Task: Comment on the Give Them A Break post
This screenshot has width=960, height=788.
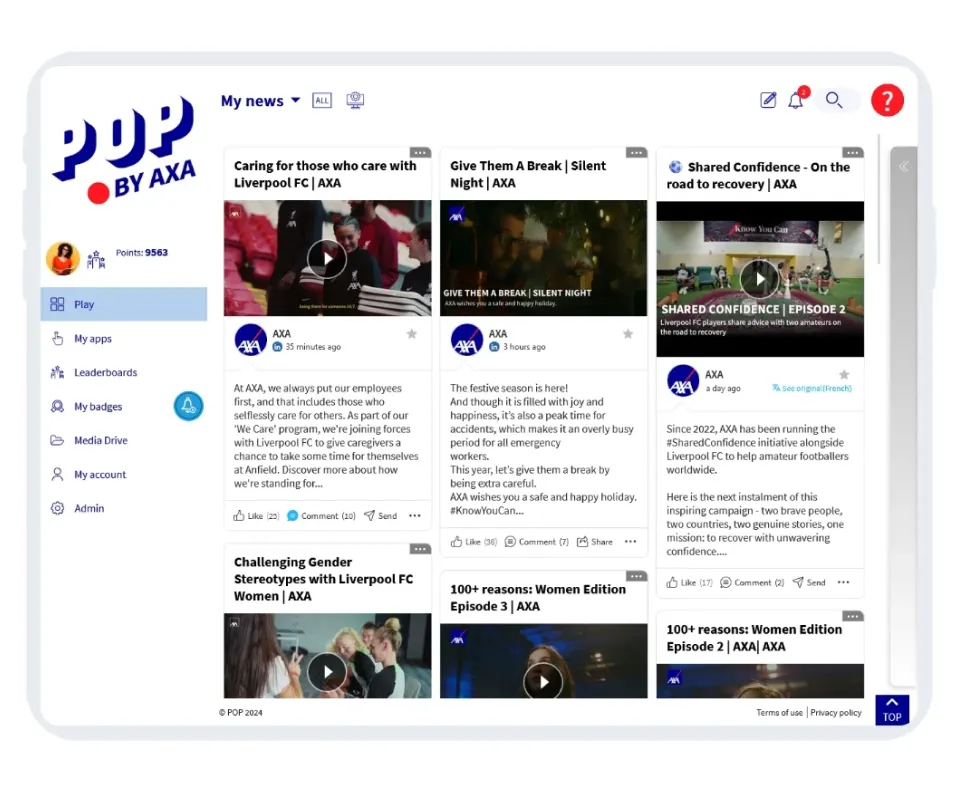Action: [536, 542]
